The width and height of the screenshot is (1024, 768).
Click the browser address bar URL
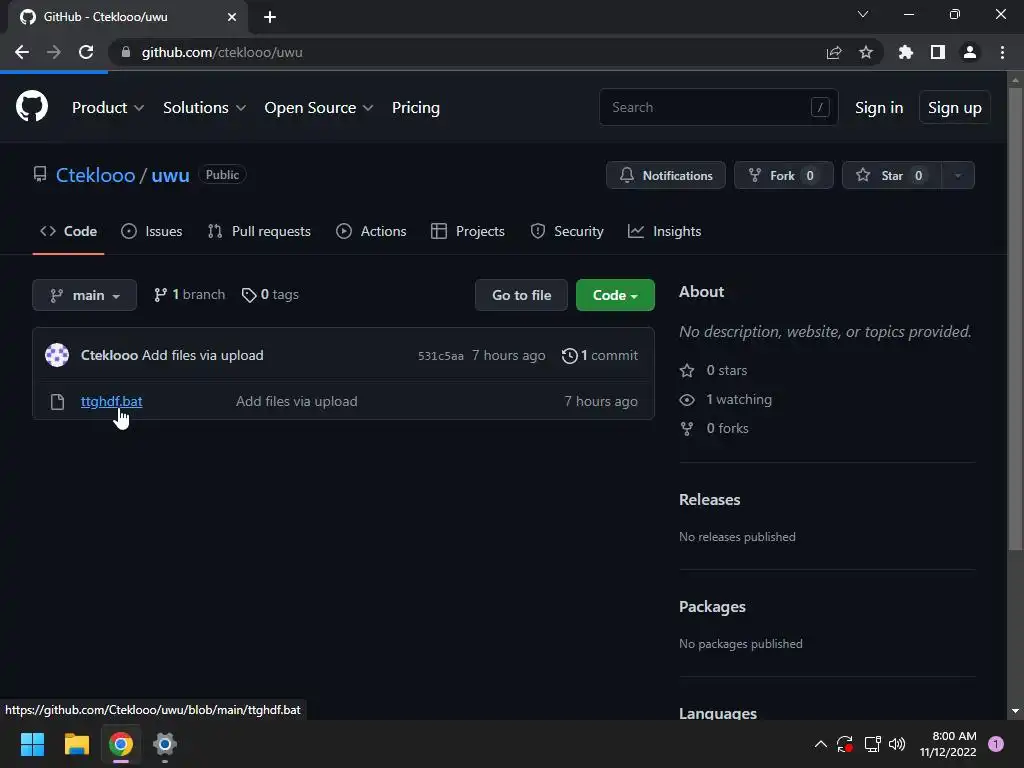[x=222, y=52]
